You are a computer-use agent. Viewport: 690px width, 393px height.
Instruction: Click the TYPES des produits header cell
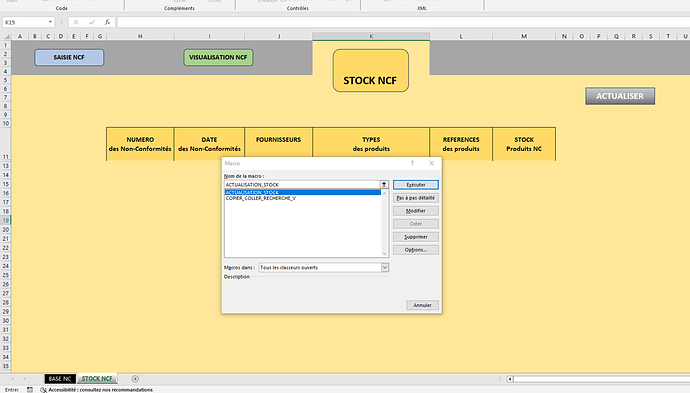(x=371, y=144)
